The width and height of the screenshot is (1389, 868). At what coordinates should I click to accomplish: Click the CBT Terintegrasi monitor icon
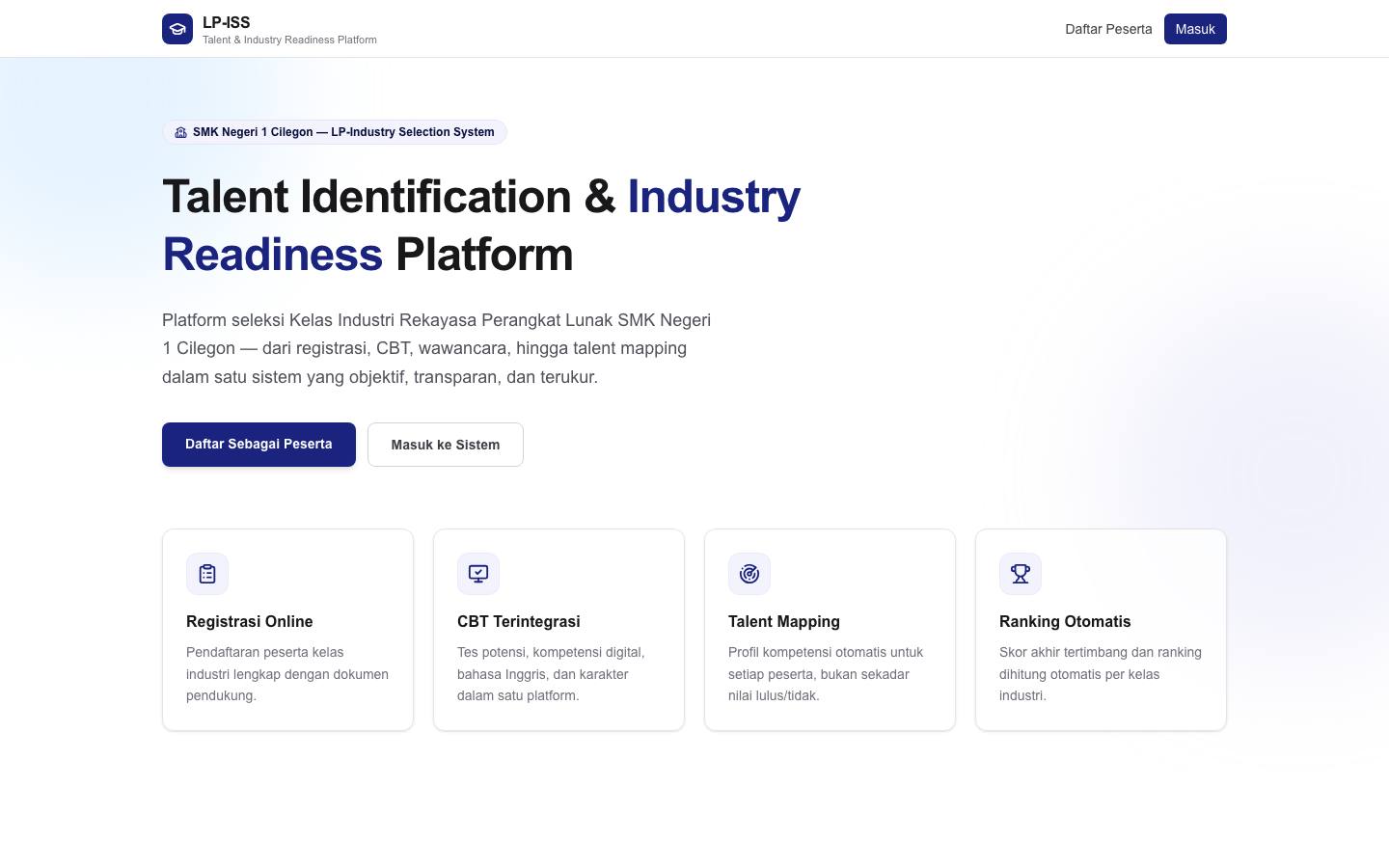[478, 574]
